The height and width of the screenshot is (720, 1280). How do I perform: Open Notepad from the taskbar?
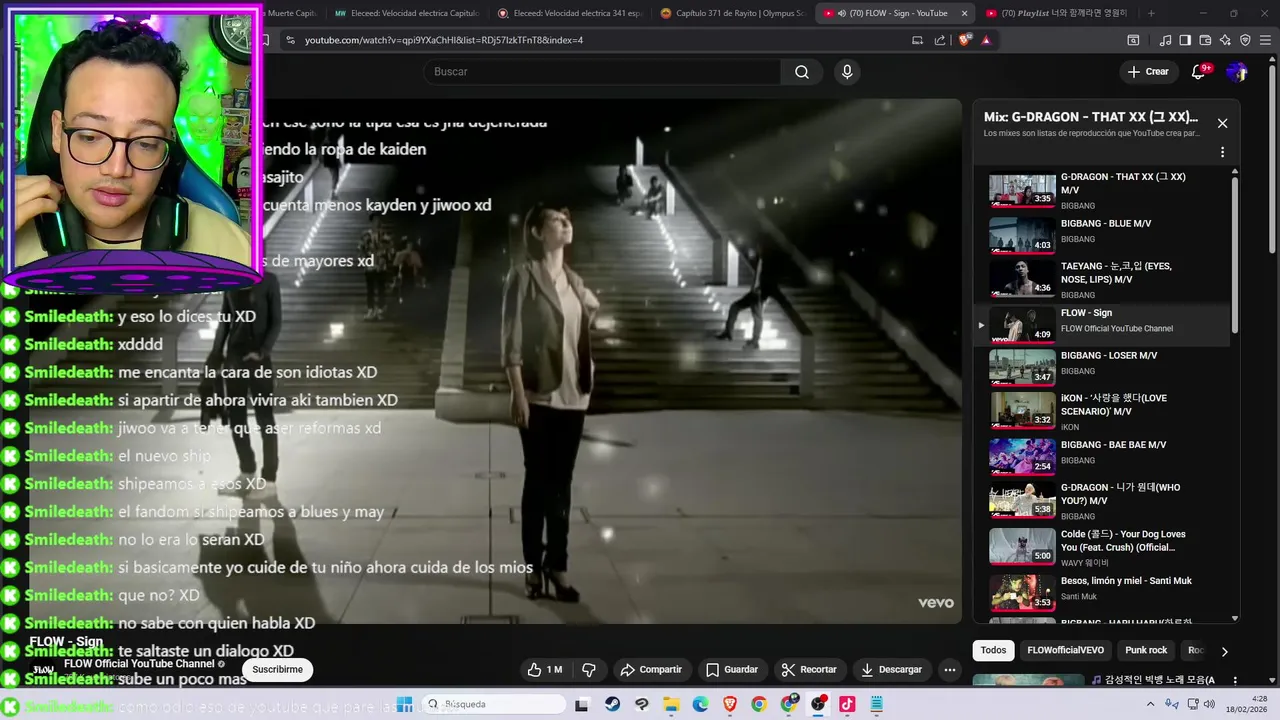pyautogui.click(x=877, y=704)
